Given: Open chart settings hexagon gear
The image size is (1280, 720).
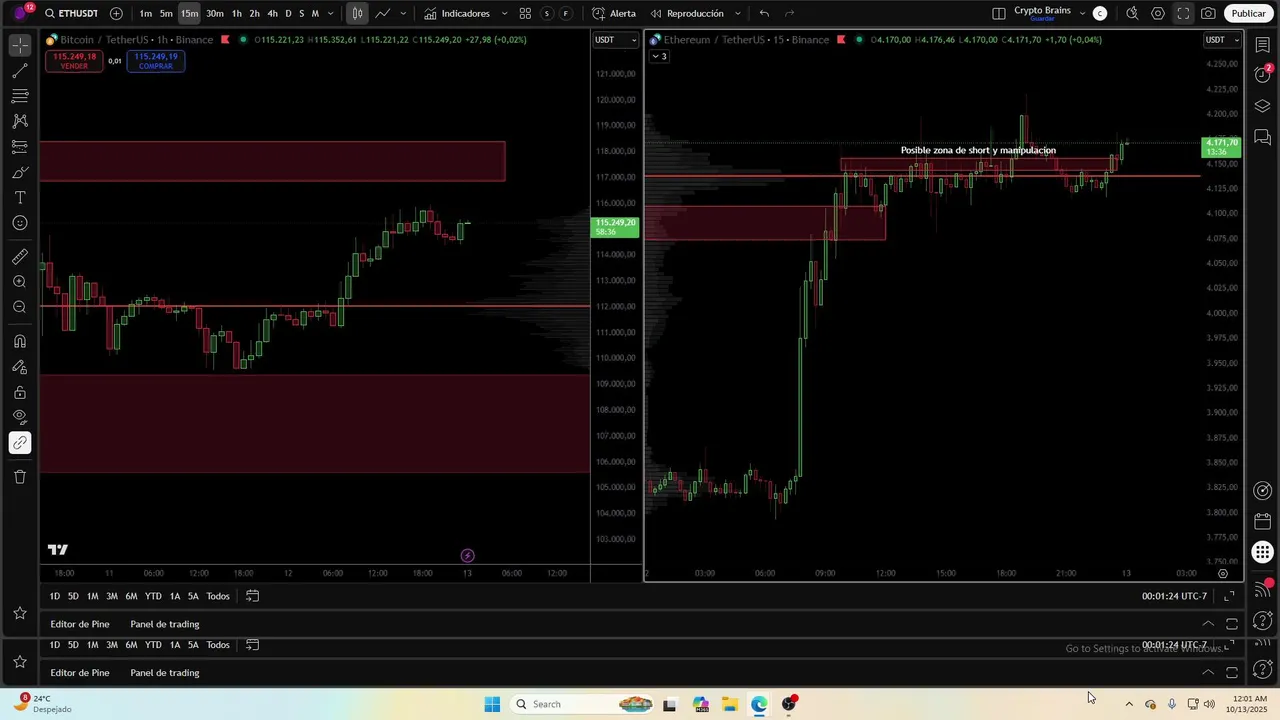Looking at the screenshot, I should coord(1158,14).
